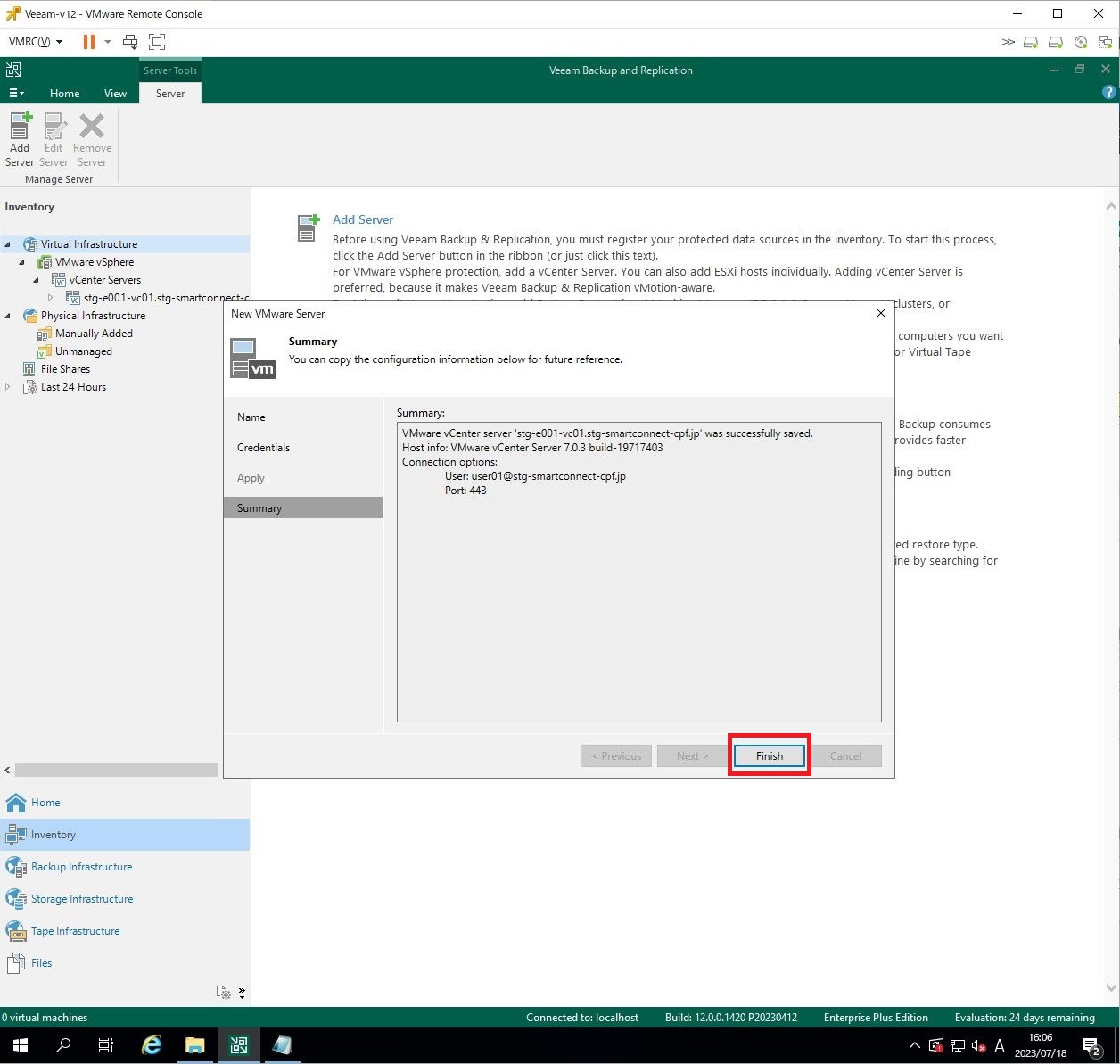This screenshot has height=1064, width=1120.
Task: Click the VMRC toolbar expand chevrons
Action: point(1008,42)
